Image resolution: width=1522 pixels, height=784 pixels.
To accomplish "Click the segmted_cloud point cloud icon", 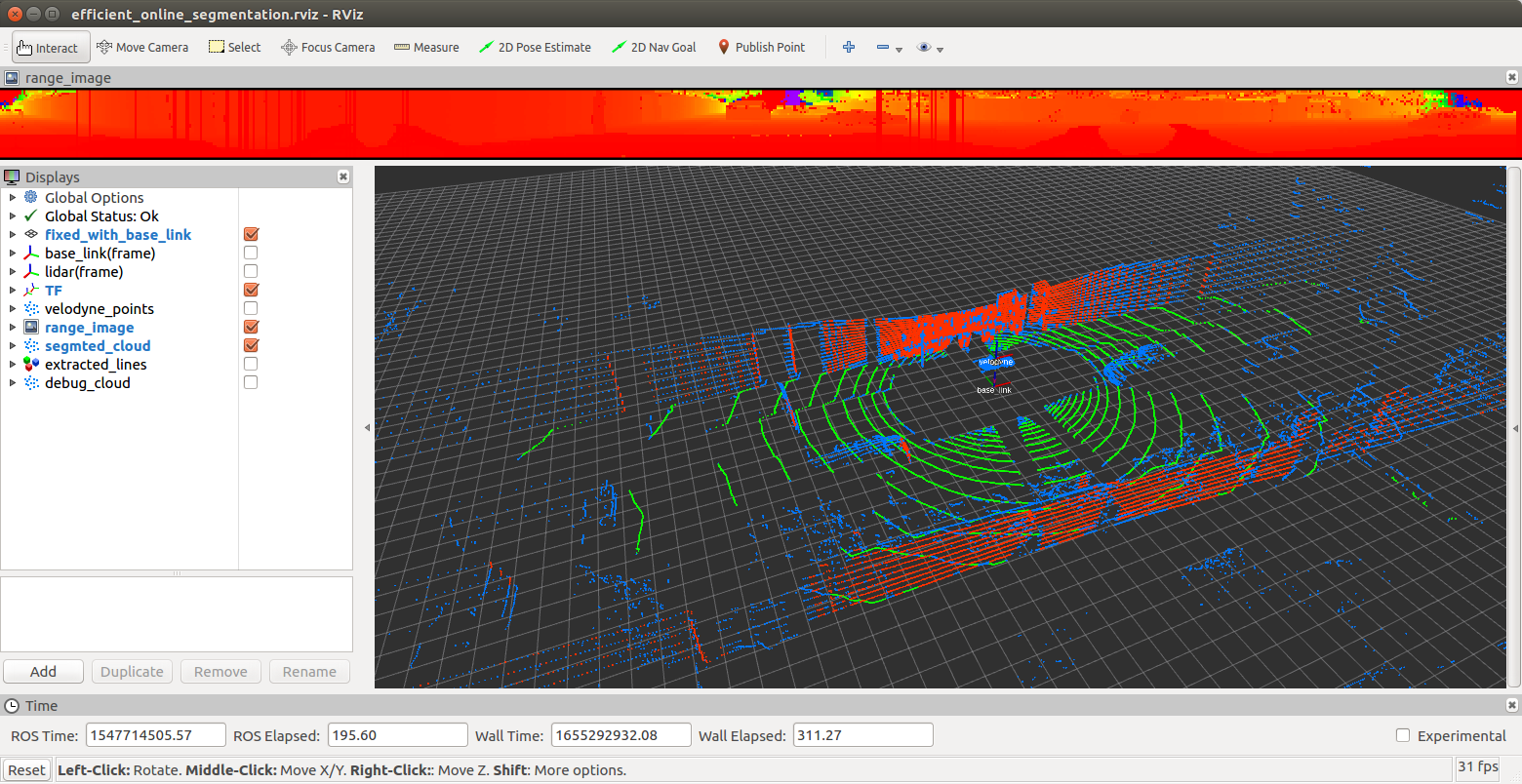I will click(x=31, y=345).
